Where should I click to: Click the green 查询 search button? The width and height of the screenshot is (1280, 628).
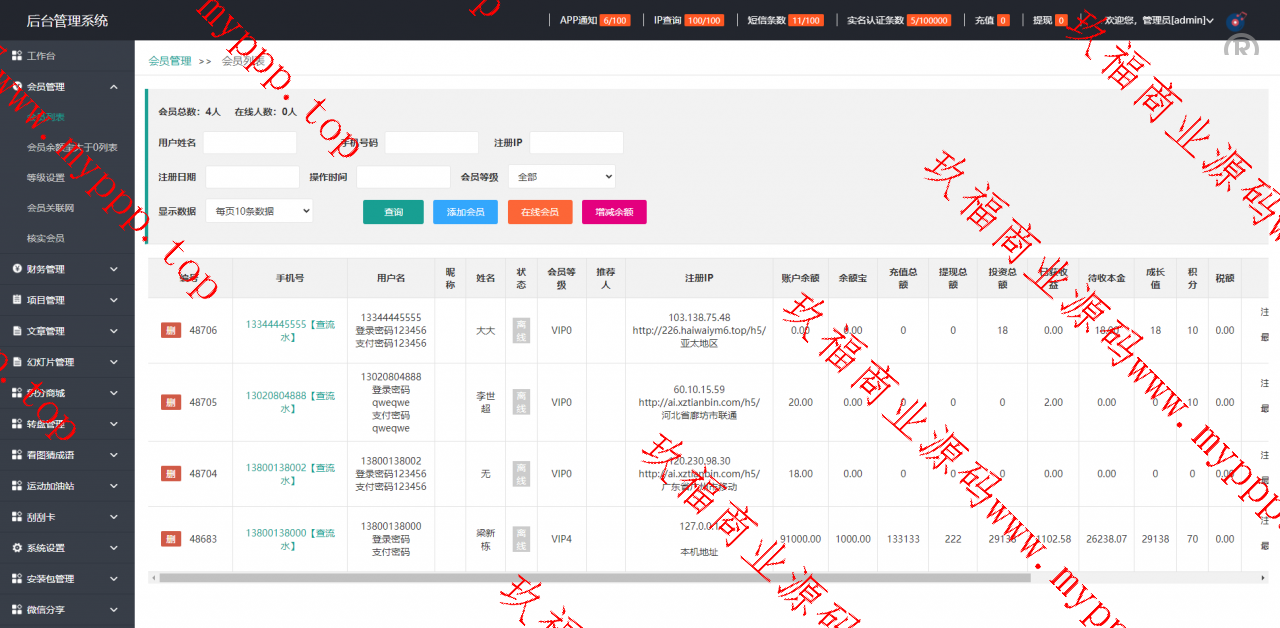[393, 212]
